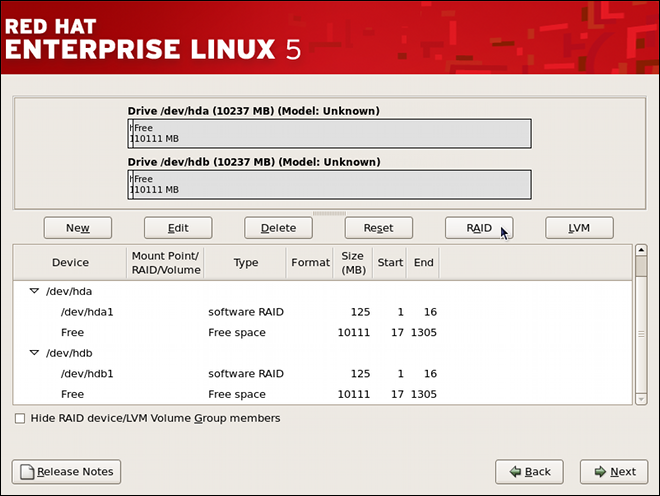Click the Reset button
The height and width of the screenshot is (496, 660).
coord(378,228)
